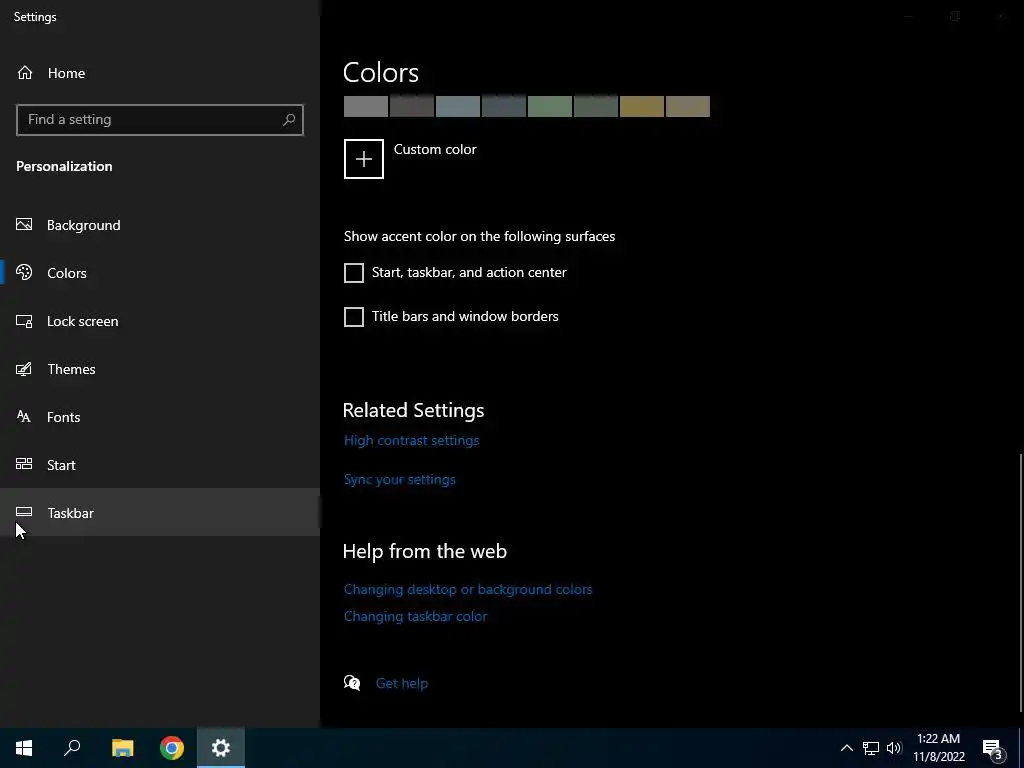Pick the olive gold swatch

pyautogui.click(x=642, y=106)
